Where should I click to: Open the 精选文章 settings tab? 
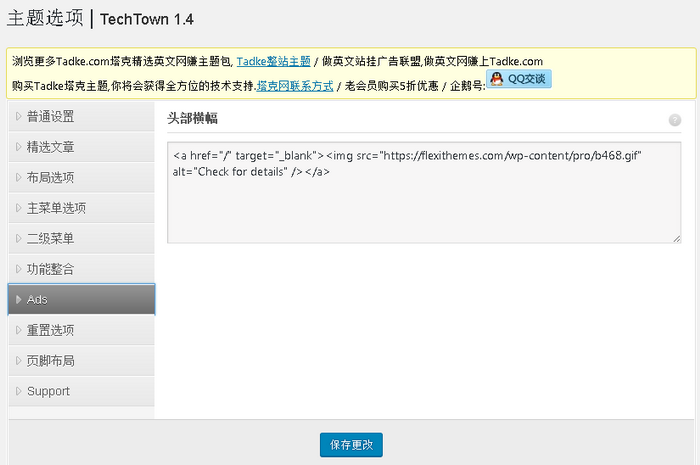pyautogui.click(x=50, y=147)
